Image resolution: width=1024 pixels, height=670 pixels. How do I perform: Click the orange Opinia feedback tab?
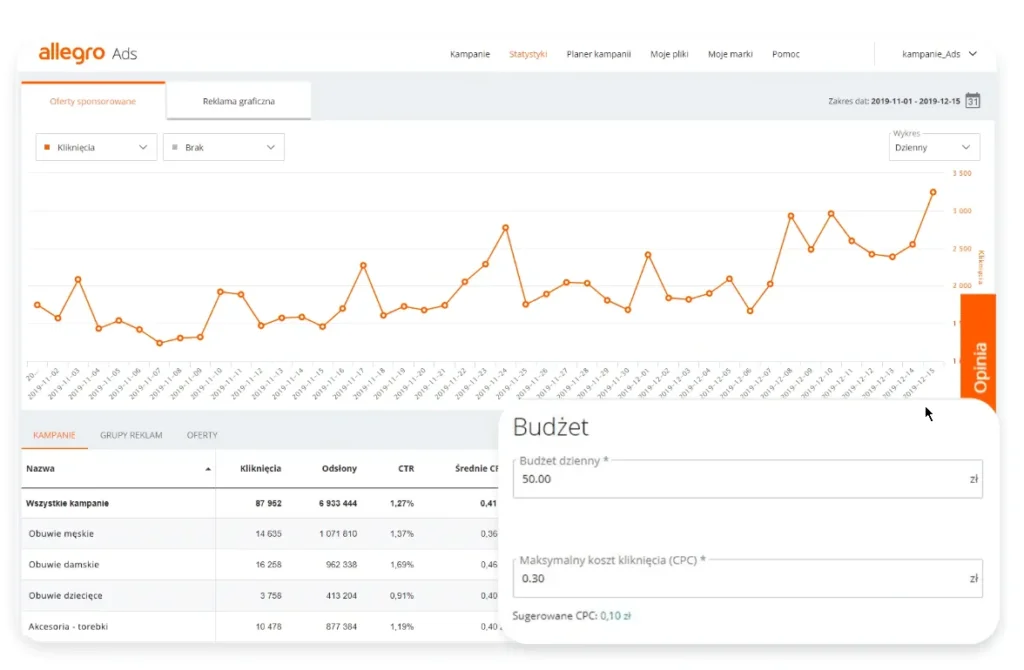point(980,365)
